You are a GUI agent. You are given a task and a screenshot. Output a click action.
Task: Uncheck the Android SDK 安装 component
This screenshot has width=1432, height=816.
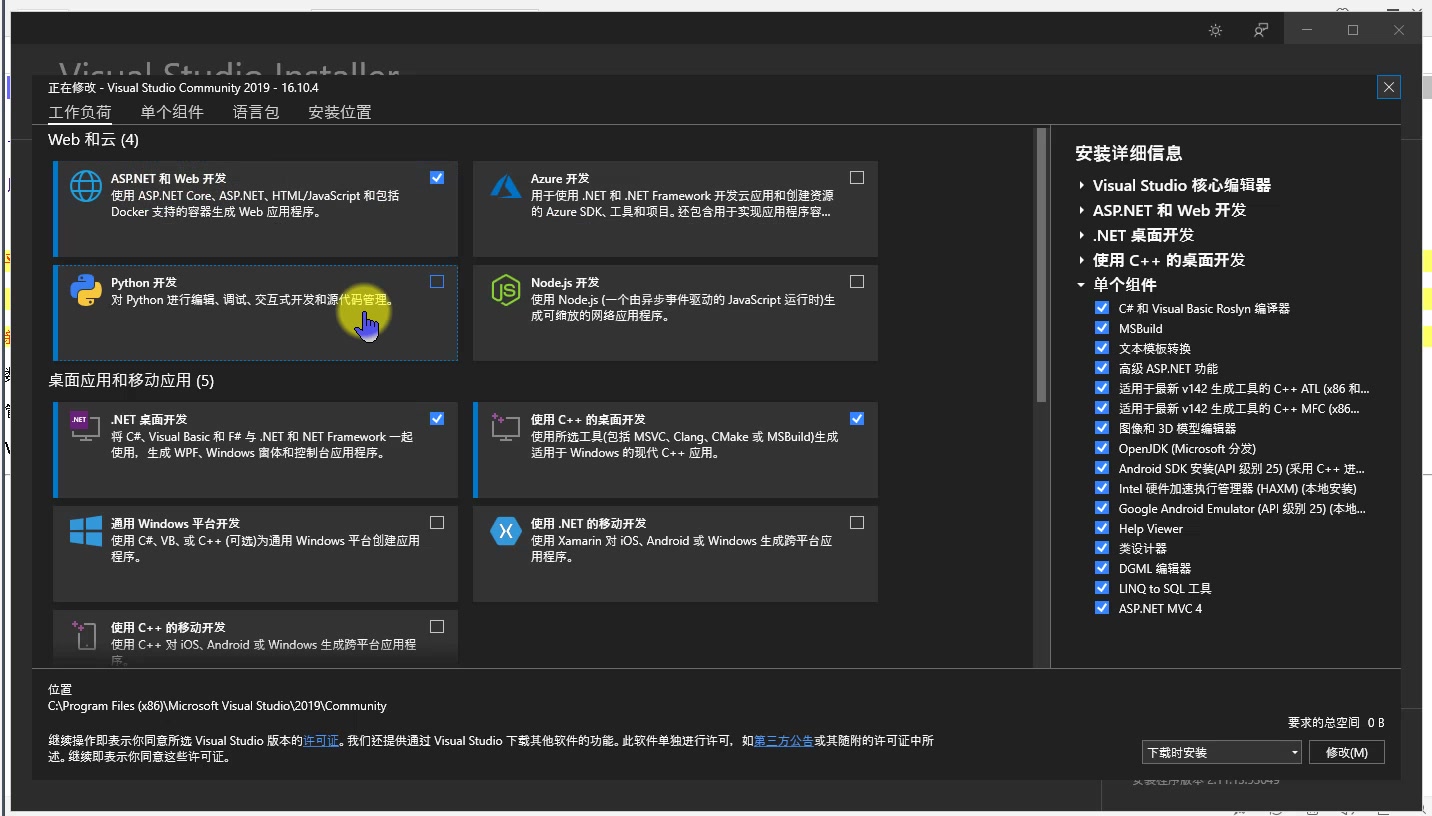pos(1102,468)
